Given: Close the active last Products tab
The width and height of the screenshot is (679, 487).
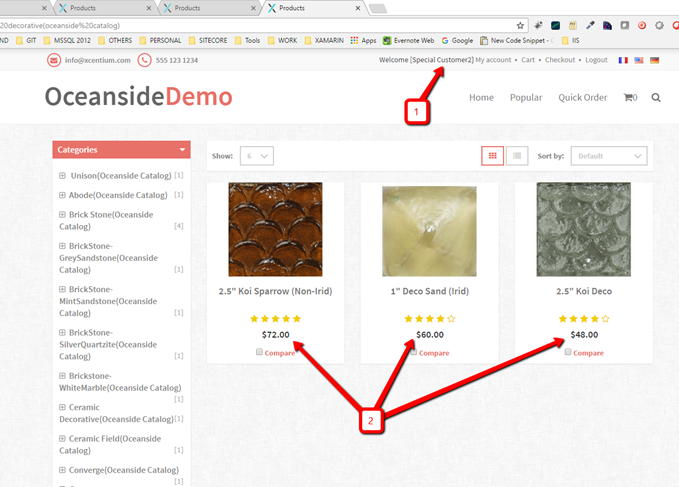Looking at the screenshot, I should click(x=358, y=8).
